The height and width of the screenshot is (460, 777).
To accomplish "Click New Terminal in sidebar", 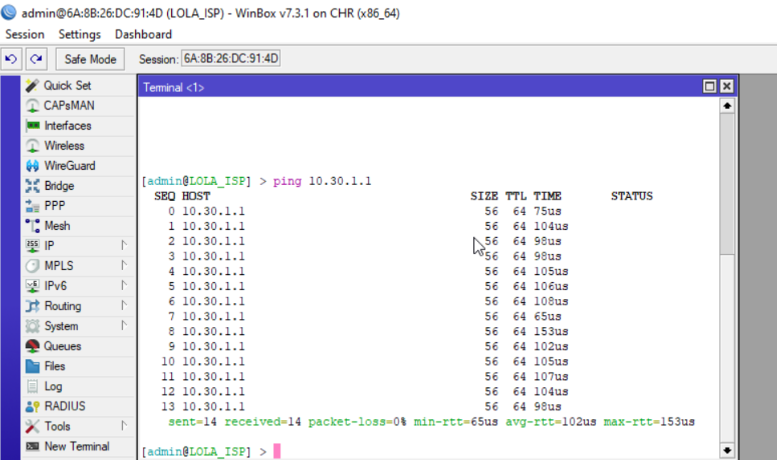I will [76, 446].
